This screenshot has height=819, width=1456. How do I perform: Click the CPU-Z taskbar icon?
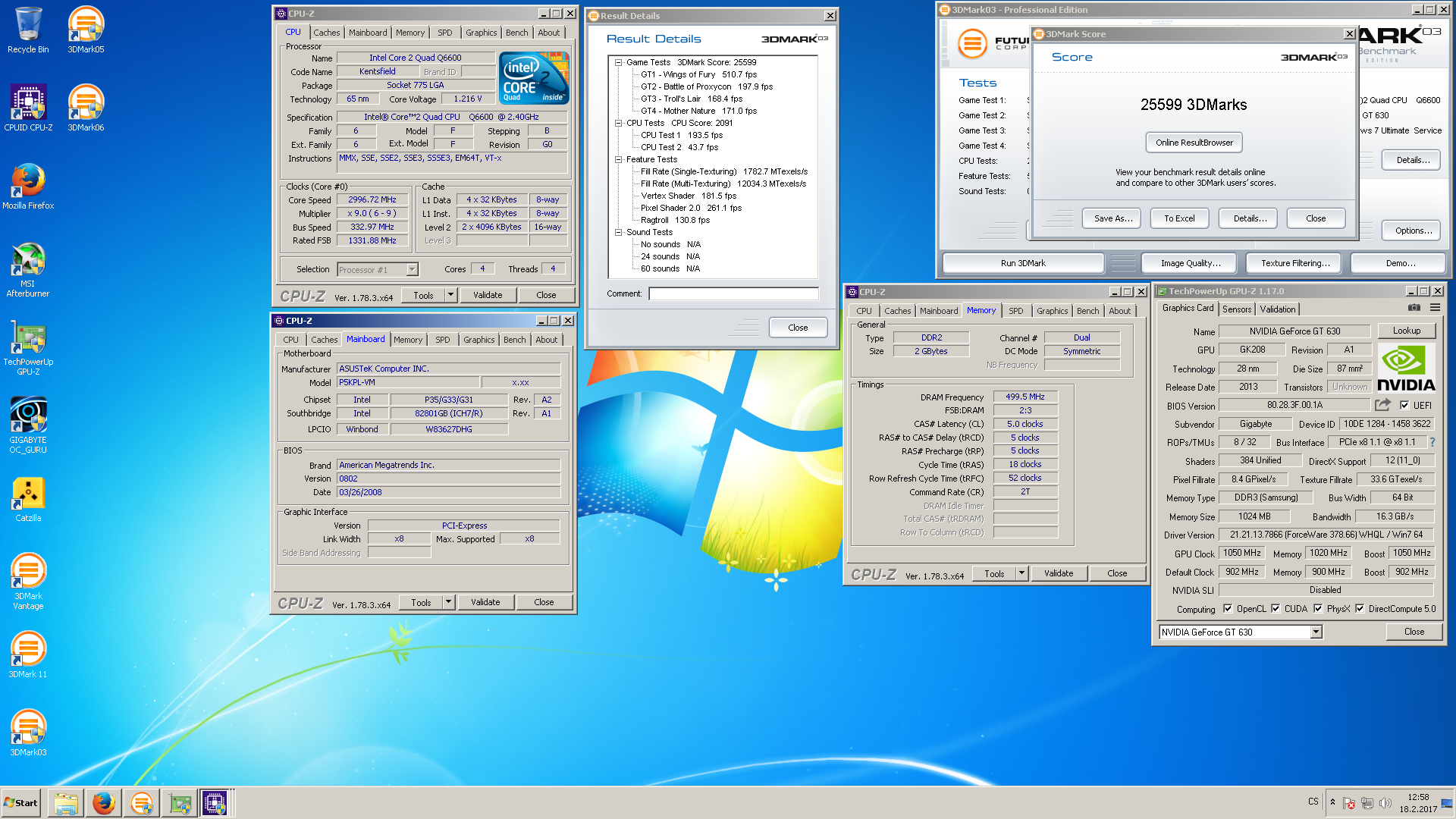215,803
